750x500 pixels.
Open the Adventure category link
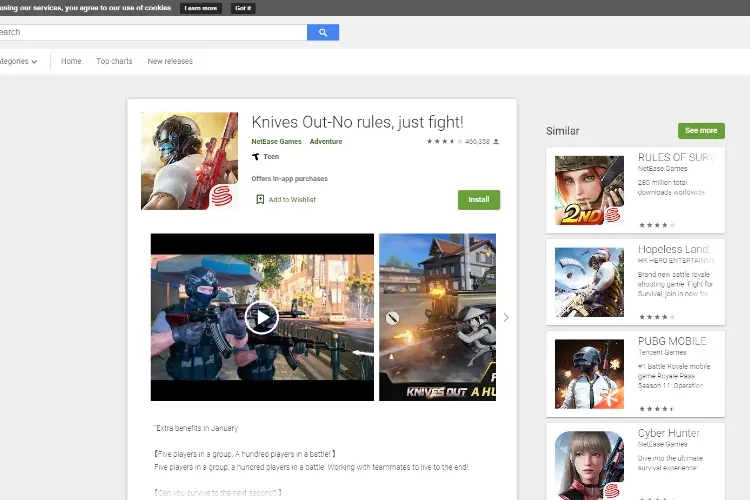point(326,142)
